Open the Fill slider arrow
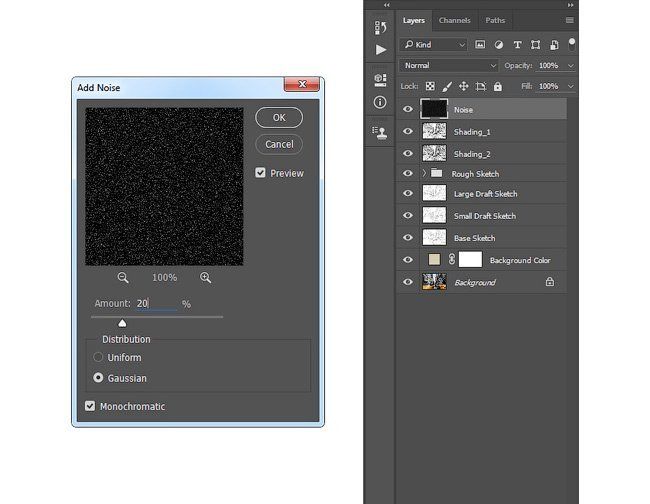The image size is (650, 504). point(571,86)
